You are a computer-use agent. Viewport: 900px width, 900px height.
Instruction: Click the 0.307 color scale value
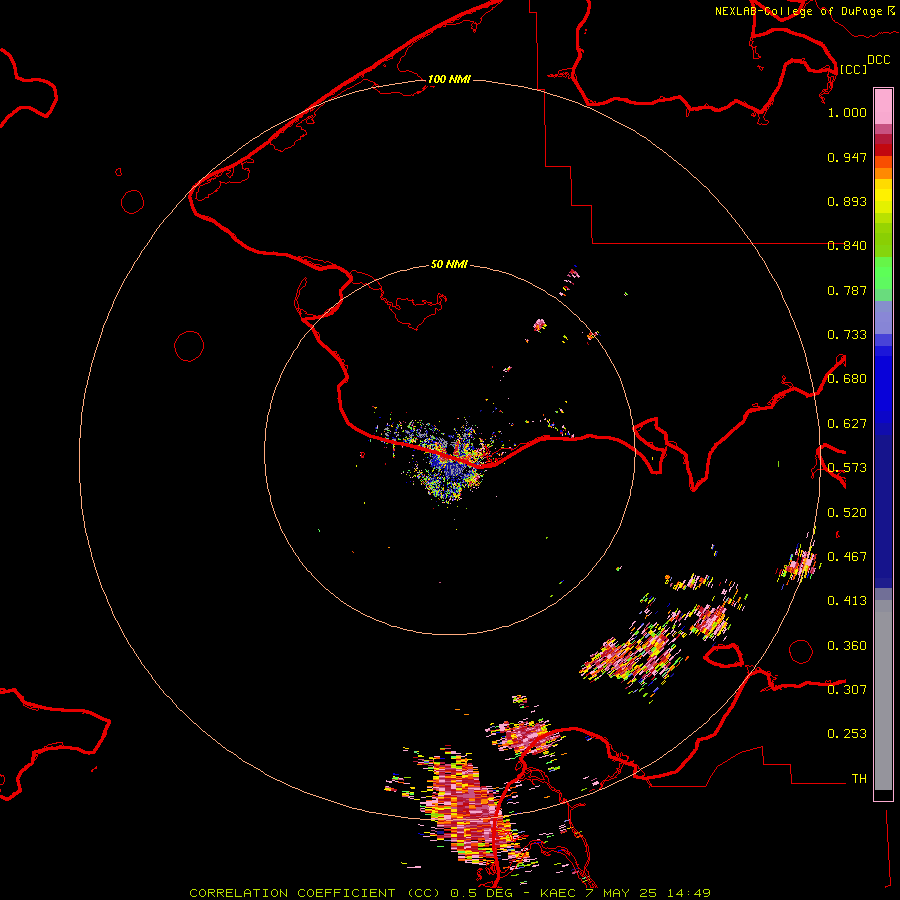tap(847, 690)
